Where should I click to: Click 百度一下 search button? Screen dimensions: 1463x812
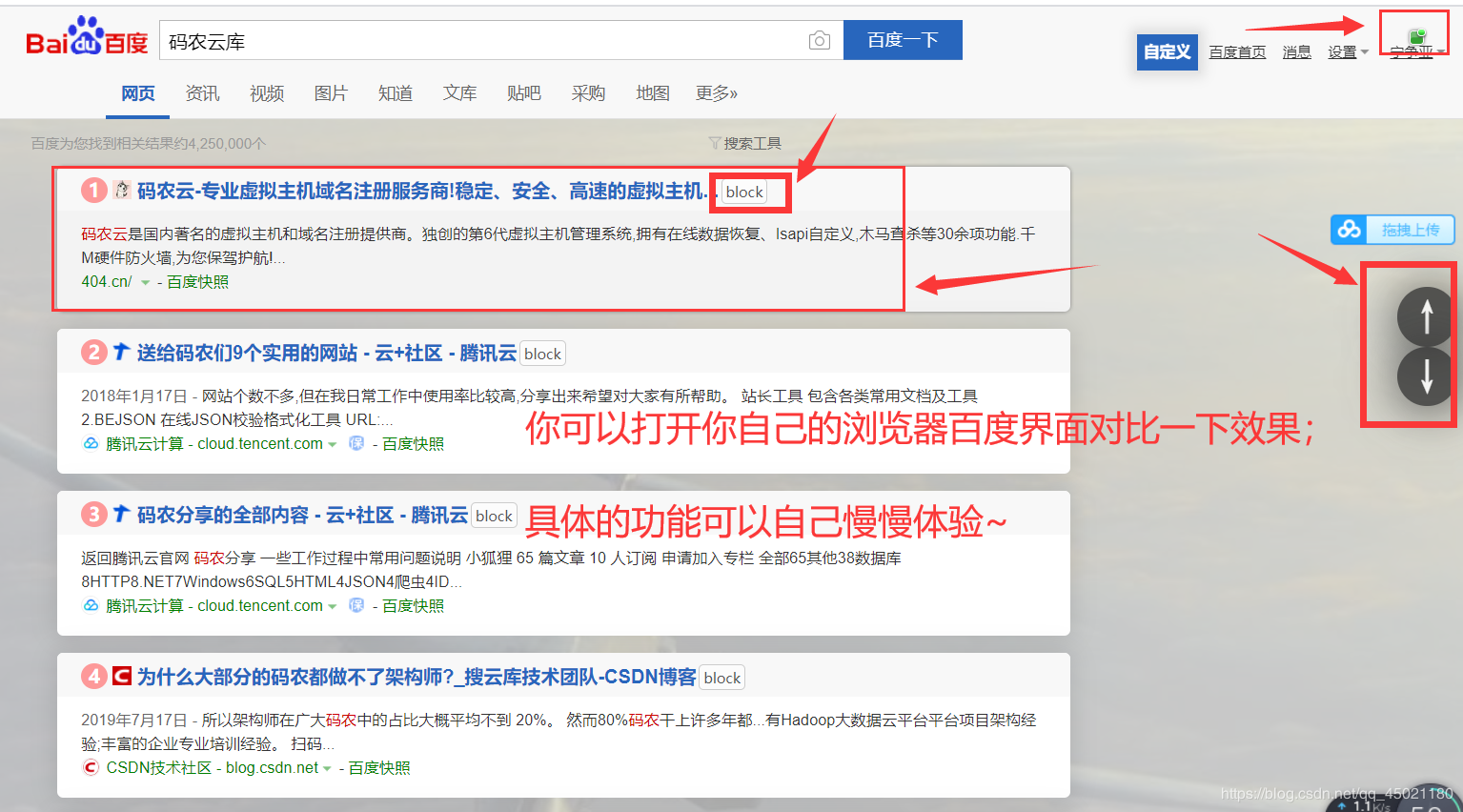click(x=903, y=40)
